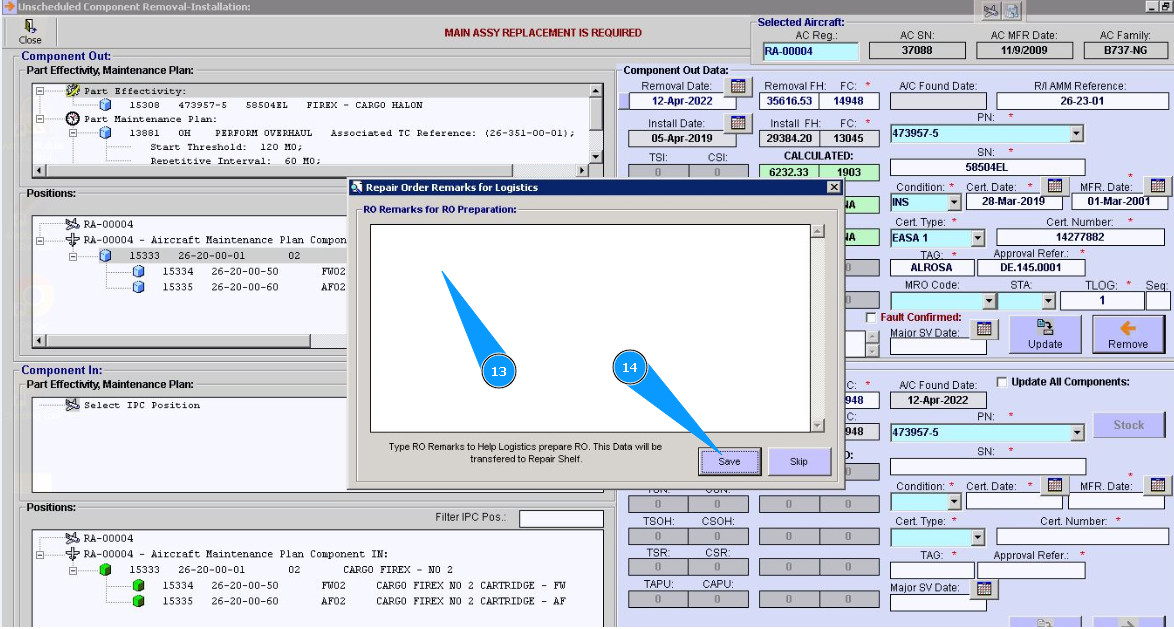Click the Update component button
This screenshot has height=629, width=1174.
coord(1044,334)
